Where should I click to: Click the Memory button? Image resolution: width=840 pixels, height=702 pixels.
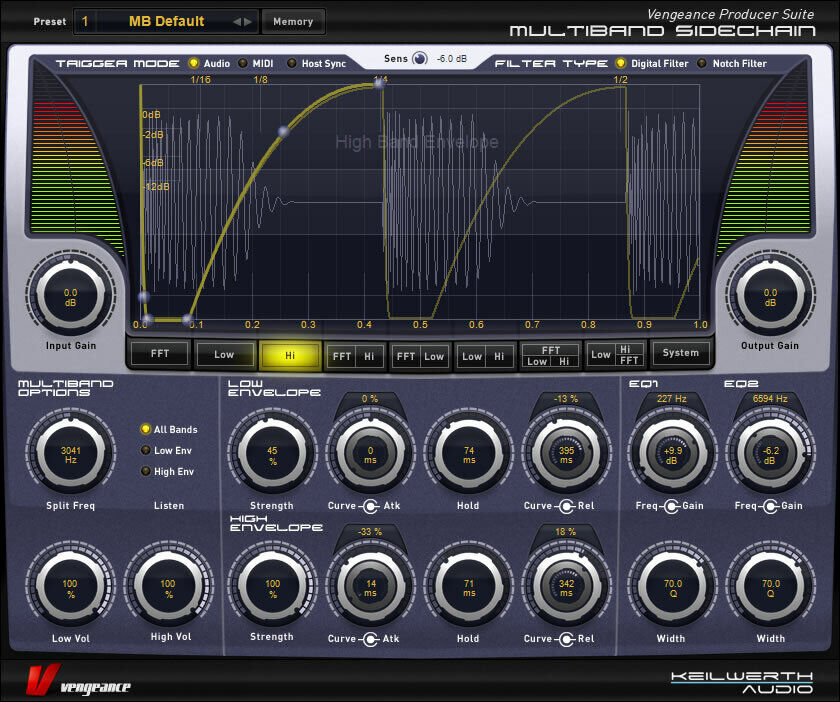pyautogui.click(x=293, y=22)
